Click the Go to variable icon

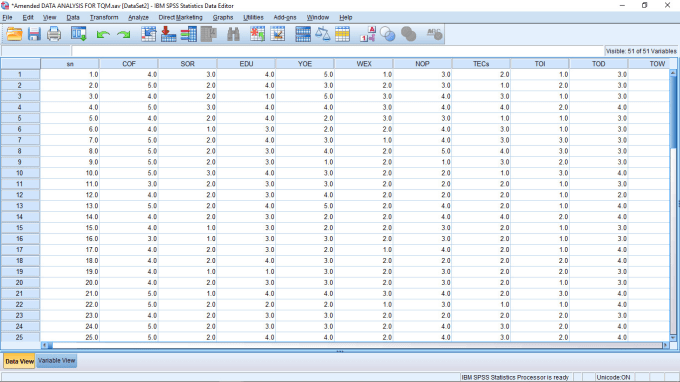pos(168,34)
